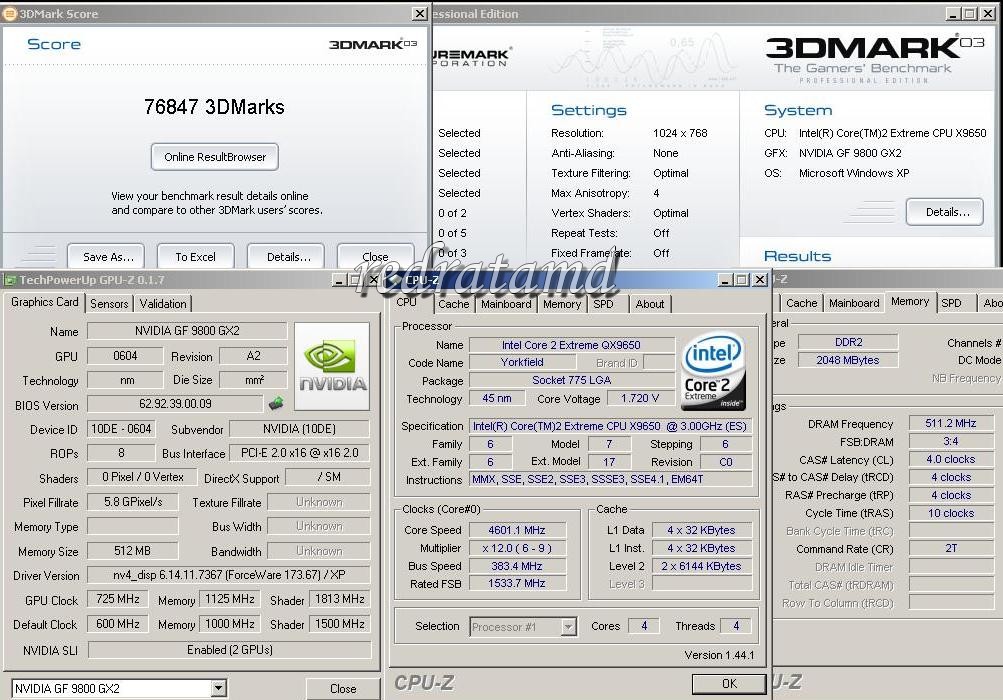Select Cache tab in background CPU-Z window
This screenshot has height=700, width=1003.
click(802, 303)
